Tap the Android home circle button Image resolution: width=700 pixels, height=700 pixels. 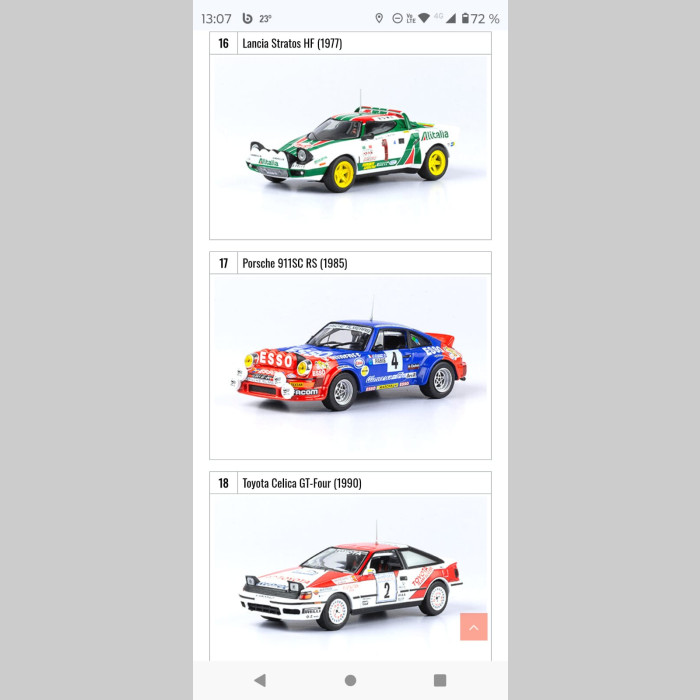pyautogui.click(x=350, y=680)
